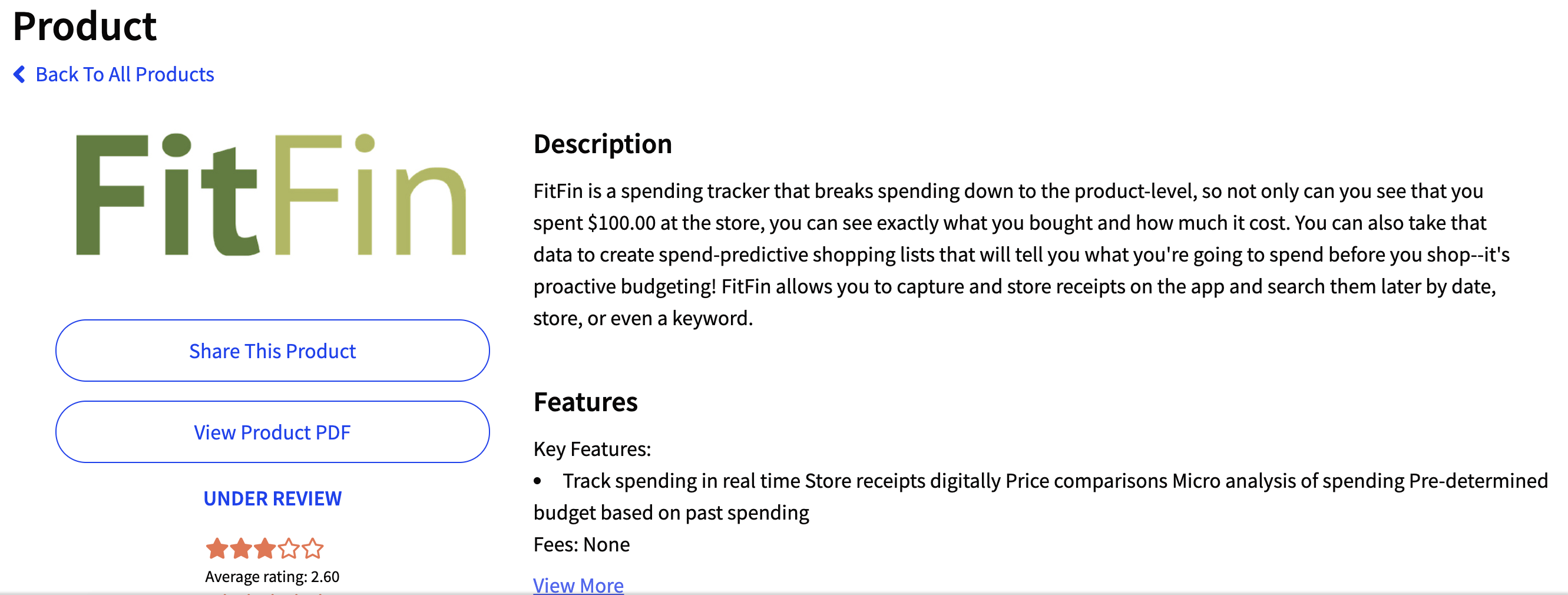Viewport: 1568px width, 595px height.
Task: Click the FitFin logo image
Action: tap(272, 194)
